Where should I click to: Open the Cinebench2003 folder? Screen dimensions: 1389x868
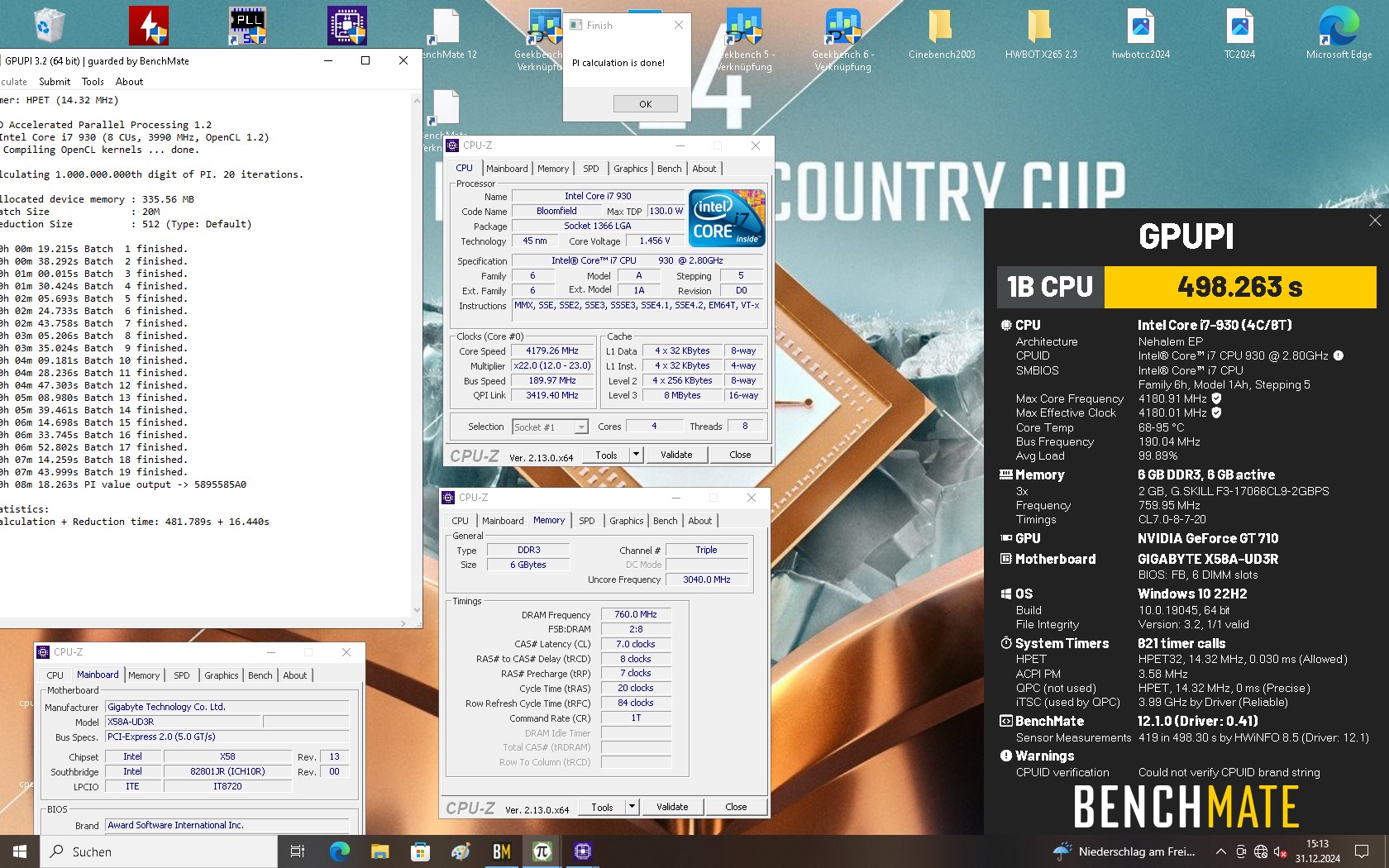click(x=942, y=35)
